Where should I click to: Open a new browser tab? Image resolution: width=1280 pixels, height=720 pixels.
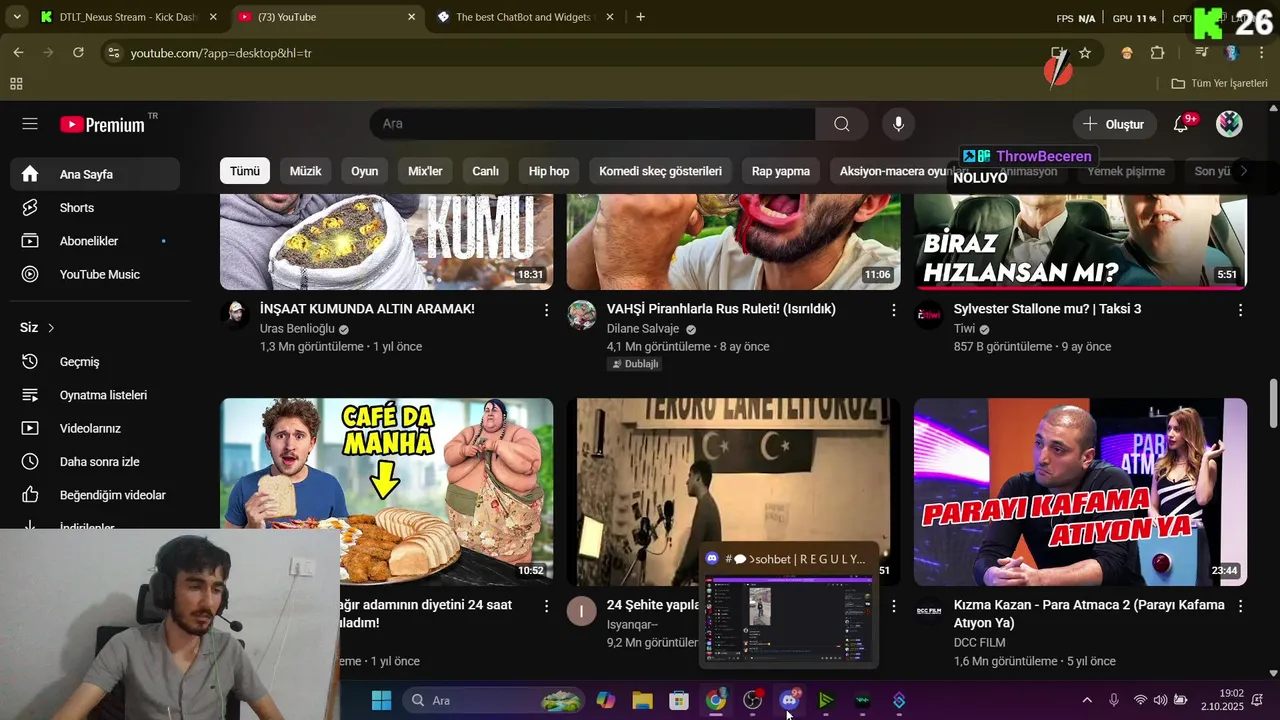[x=640, y=17]
